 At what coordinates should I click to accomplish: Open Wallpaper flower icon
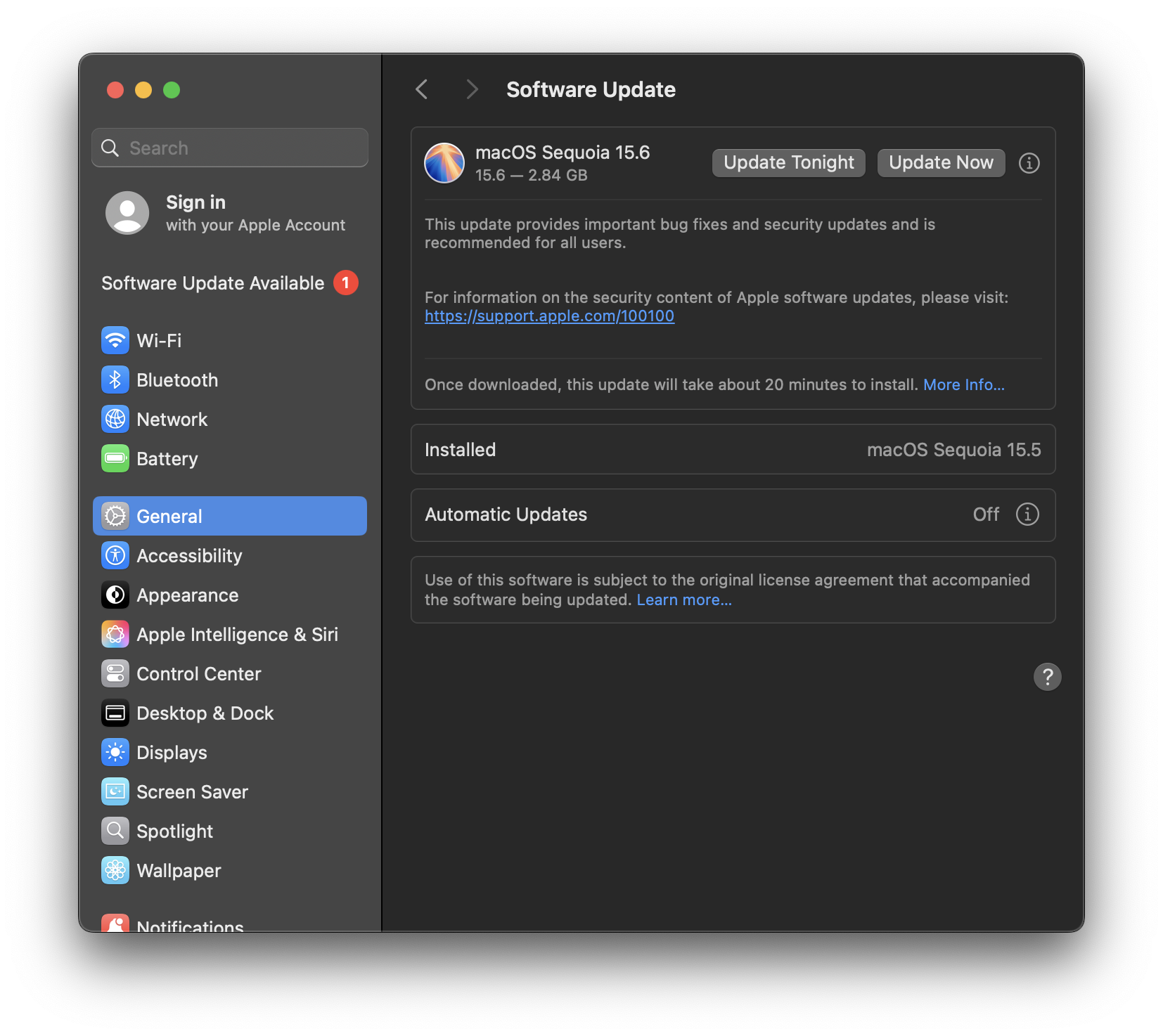tap(115, 871)
